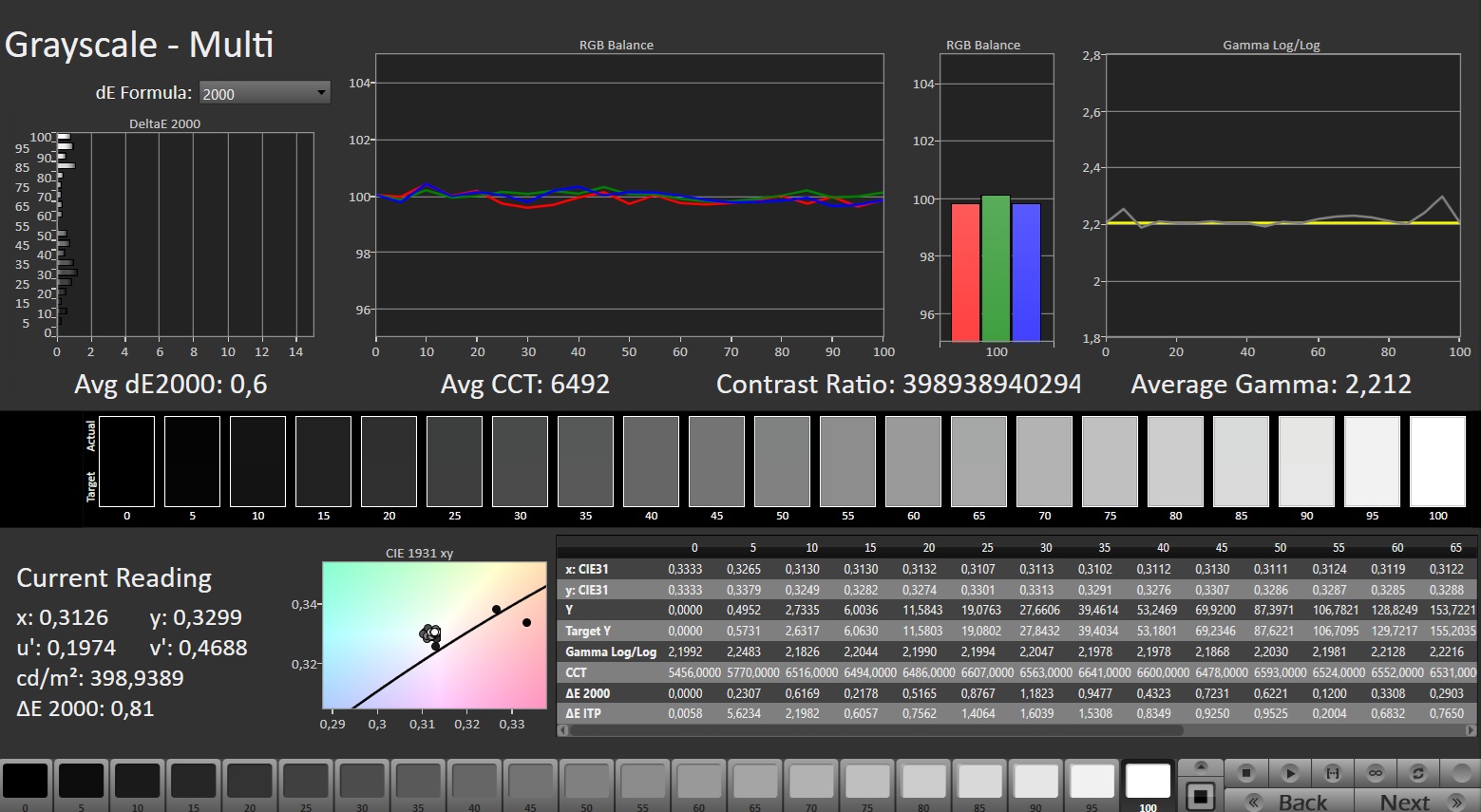The height and width of the screenshot is (812, 1481).
Task: Click the 'Gamma Log/Log' row header
Action: (611, 651)
